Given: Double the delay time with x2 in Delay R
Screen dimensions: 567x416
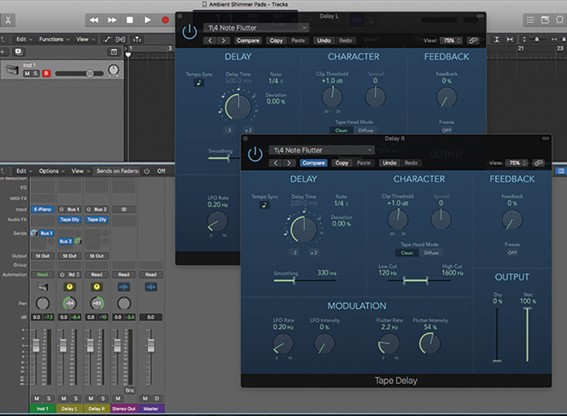Looking at the screenshot, I should pos(314,252).
